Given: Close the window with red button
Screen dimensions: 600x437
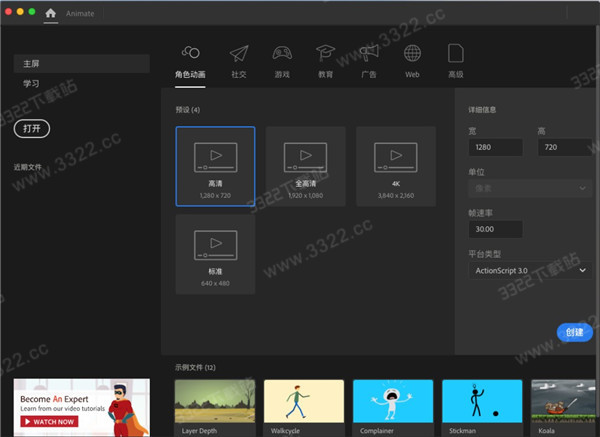Looking at the screenshot, I should (x=8, y=11).
